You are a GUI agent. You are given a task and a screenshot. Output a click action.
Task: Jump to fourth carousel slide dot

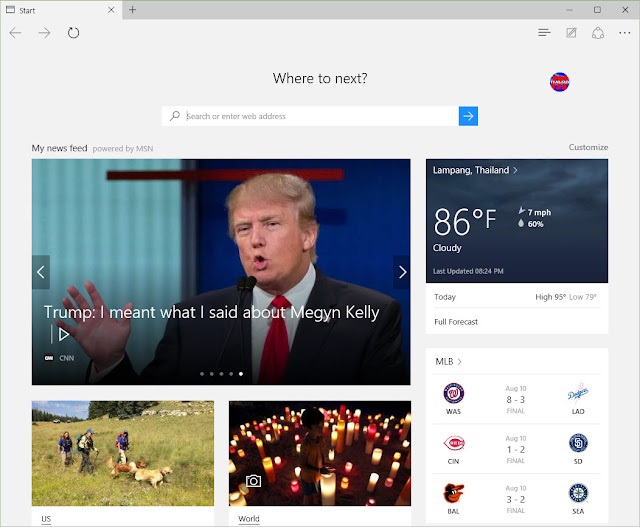click(231, 374)
